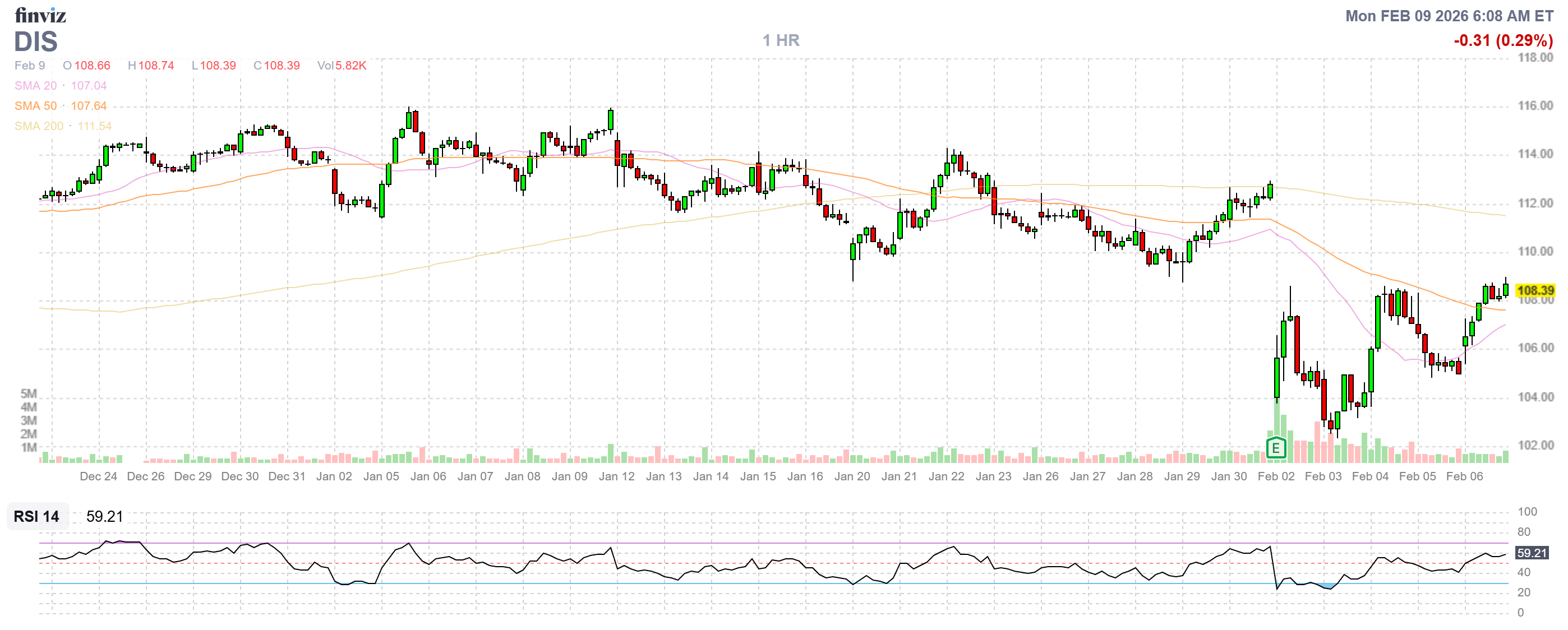Click the Vol 5.82K readout
Screen dimensions: 1568x630
pyautogui.click(x=342, y=66)
